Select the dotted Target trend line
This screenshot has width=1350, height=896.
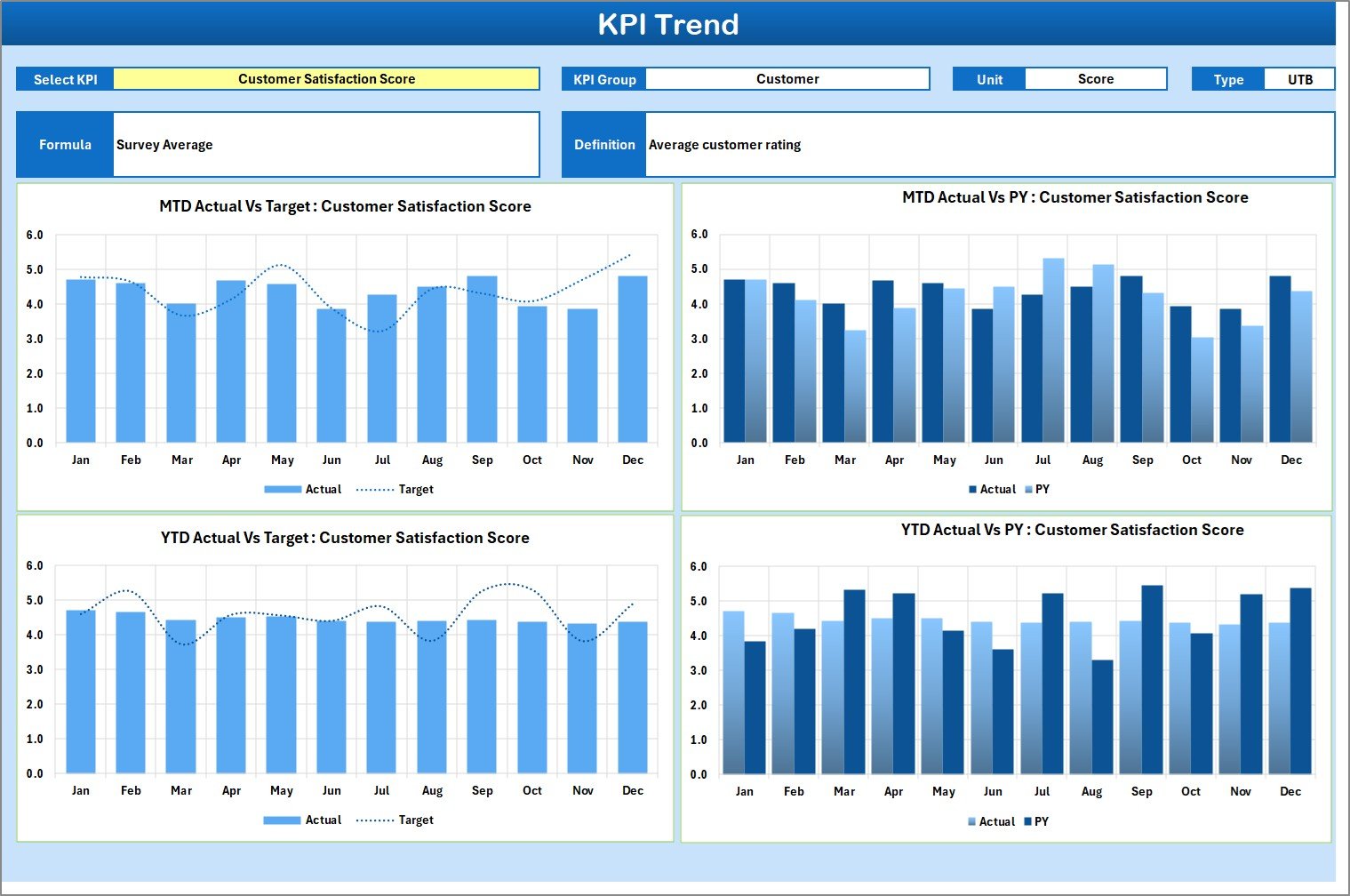point(283,267)
